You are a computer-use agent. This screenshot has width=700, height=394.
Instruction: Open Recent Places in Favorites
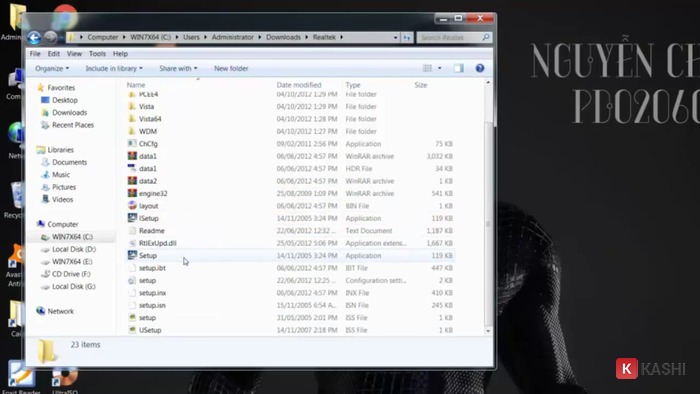point(73,125)
